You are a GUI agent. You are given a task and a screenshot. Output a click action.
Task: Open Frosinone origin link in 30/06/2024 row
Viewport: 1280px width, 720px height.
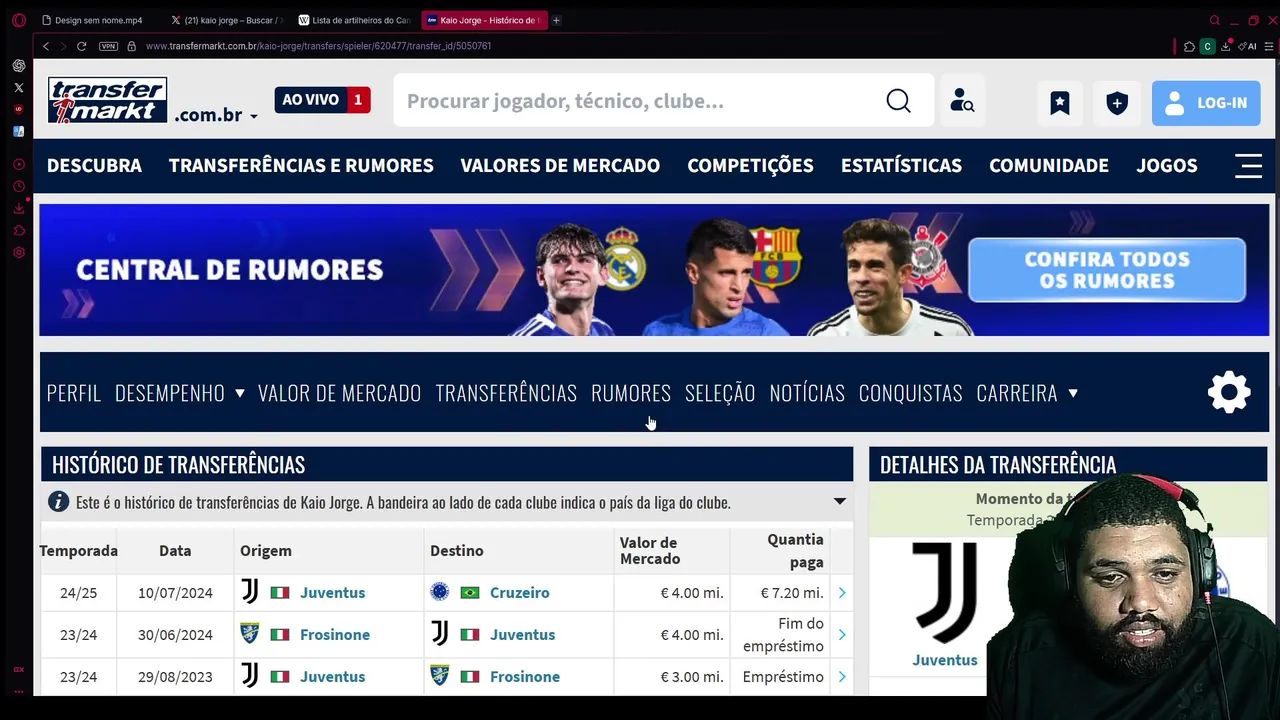(335, 635)
